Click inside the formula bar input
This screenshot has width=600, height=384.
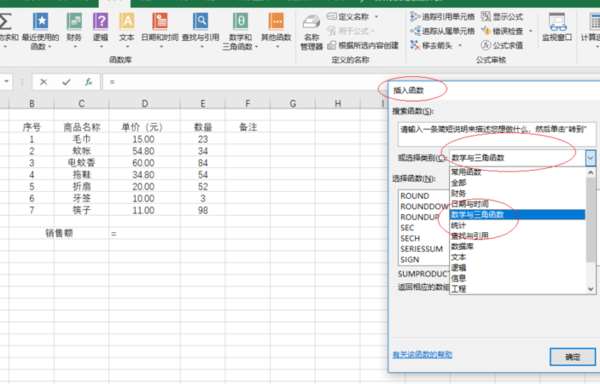245,82
